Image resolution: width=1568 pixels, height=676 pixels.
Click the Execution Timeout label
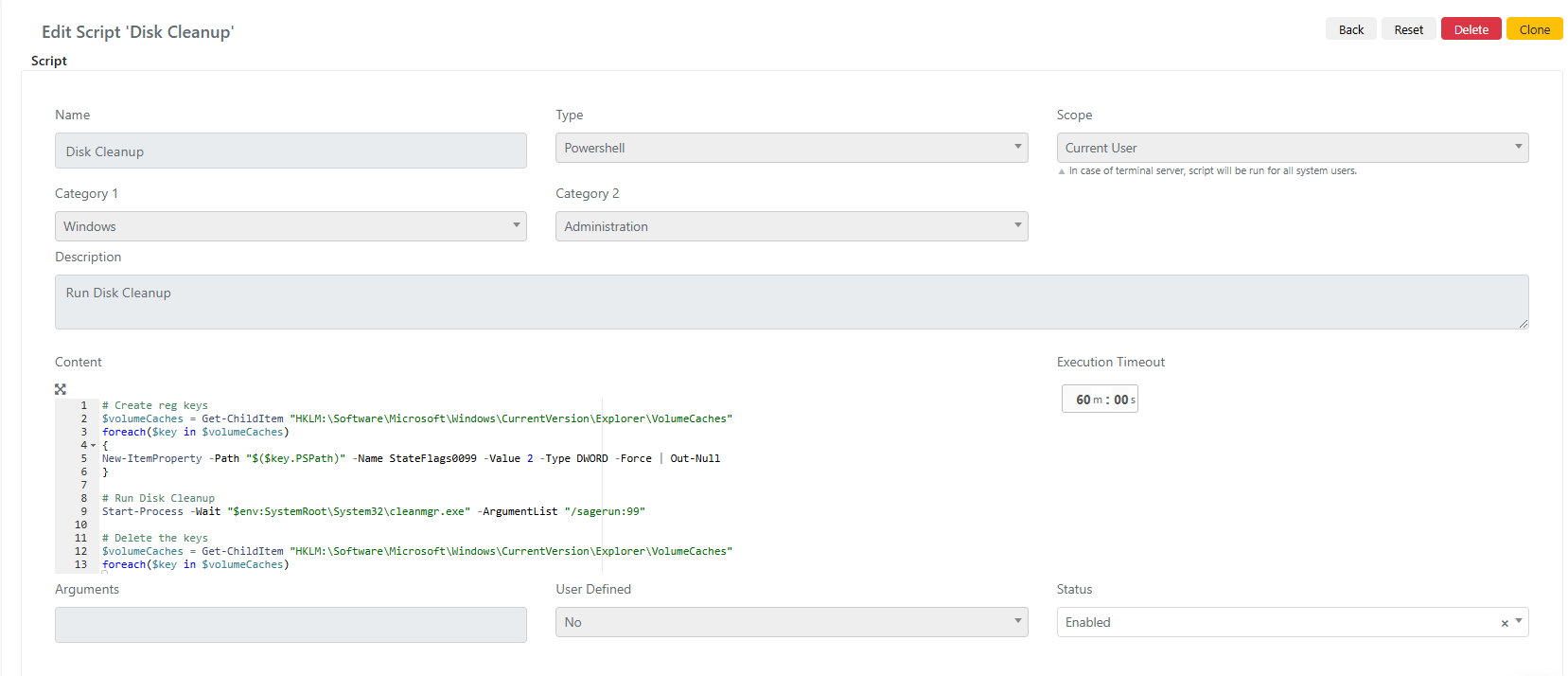(1111, 362)
